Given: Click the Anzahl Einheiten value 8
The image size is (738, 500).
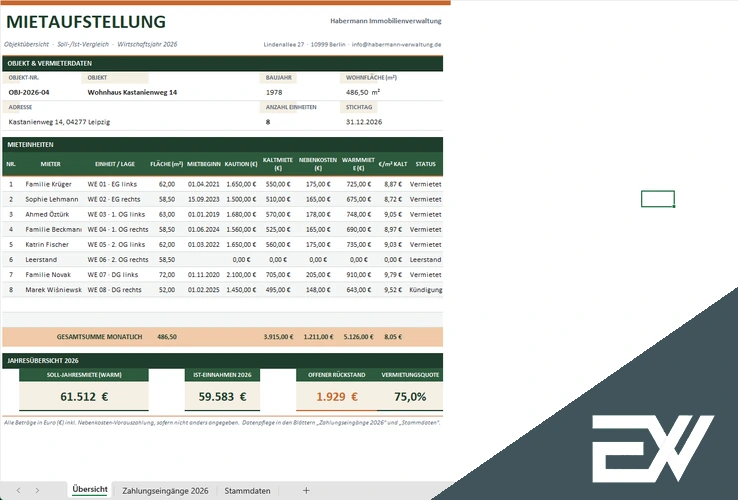Looking at the screenshot, I should [x=268, y=122].
